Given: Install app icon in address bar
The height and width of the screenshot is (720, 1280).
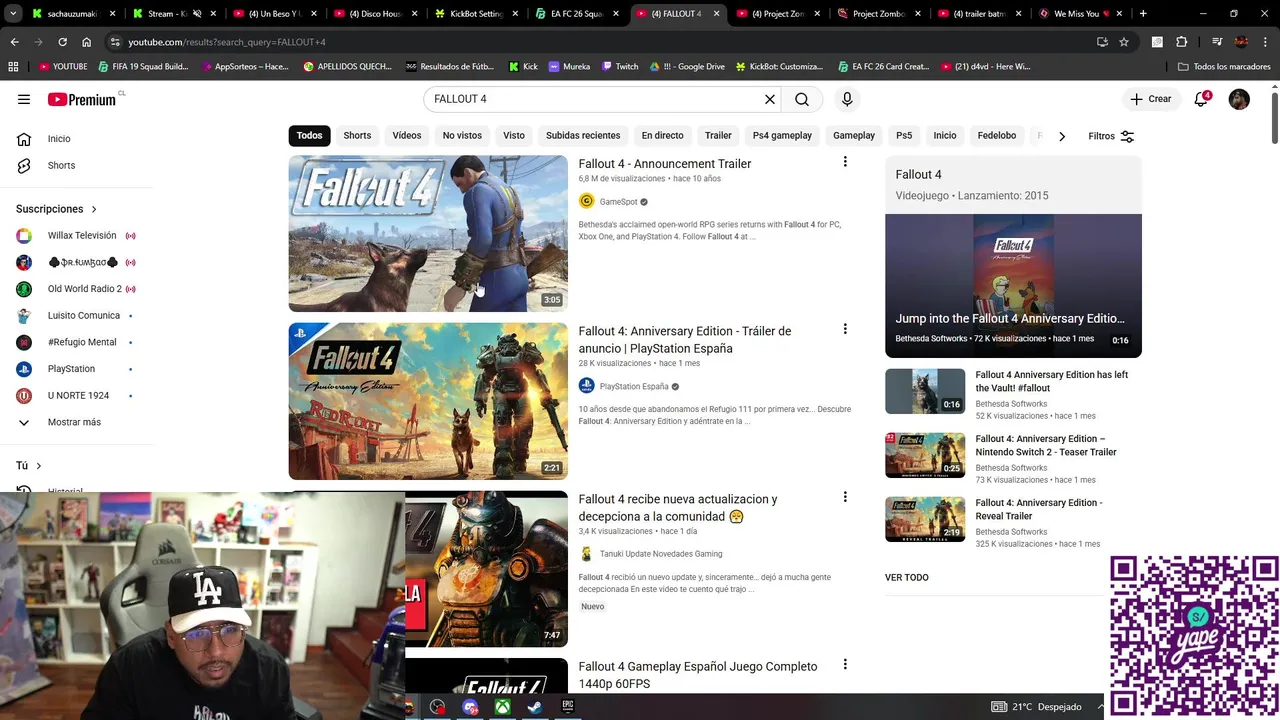Looking at the screenshot, I should pyautogui.click(x=1102, y=42).
